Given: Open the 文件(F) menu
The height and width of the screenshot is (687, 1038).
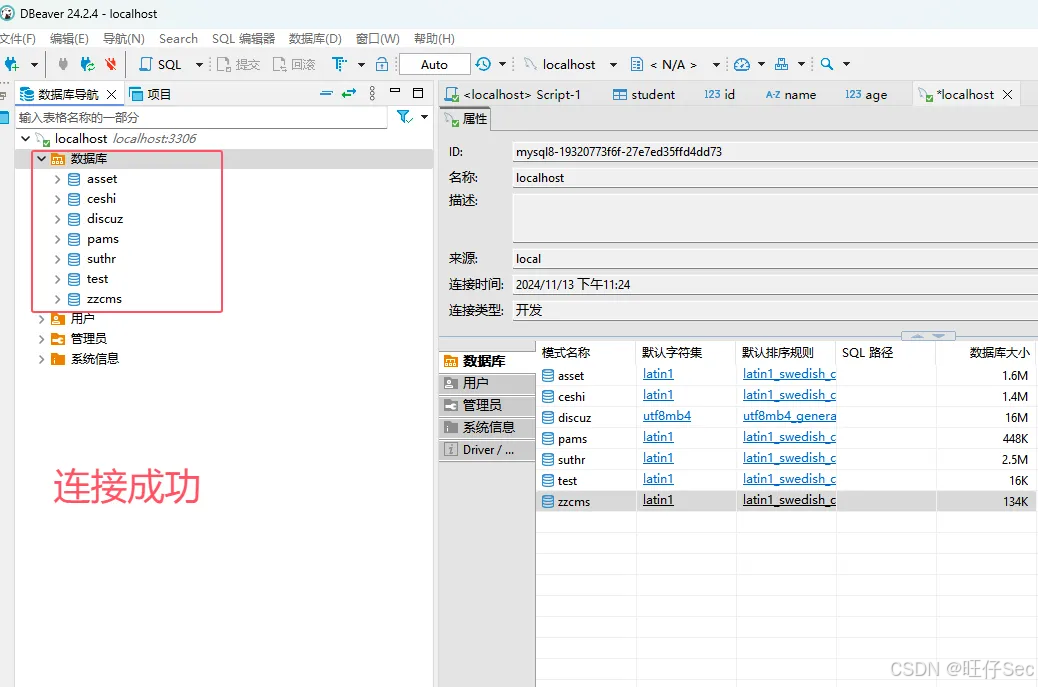Looking at the screenshot, I should [18, 38].
